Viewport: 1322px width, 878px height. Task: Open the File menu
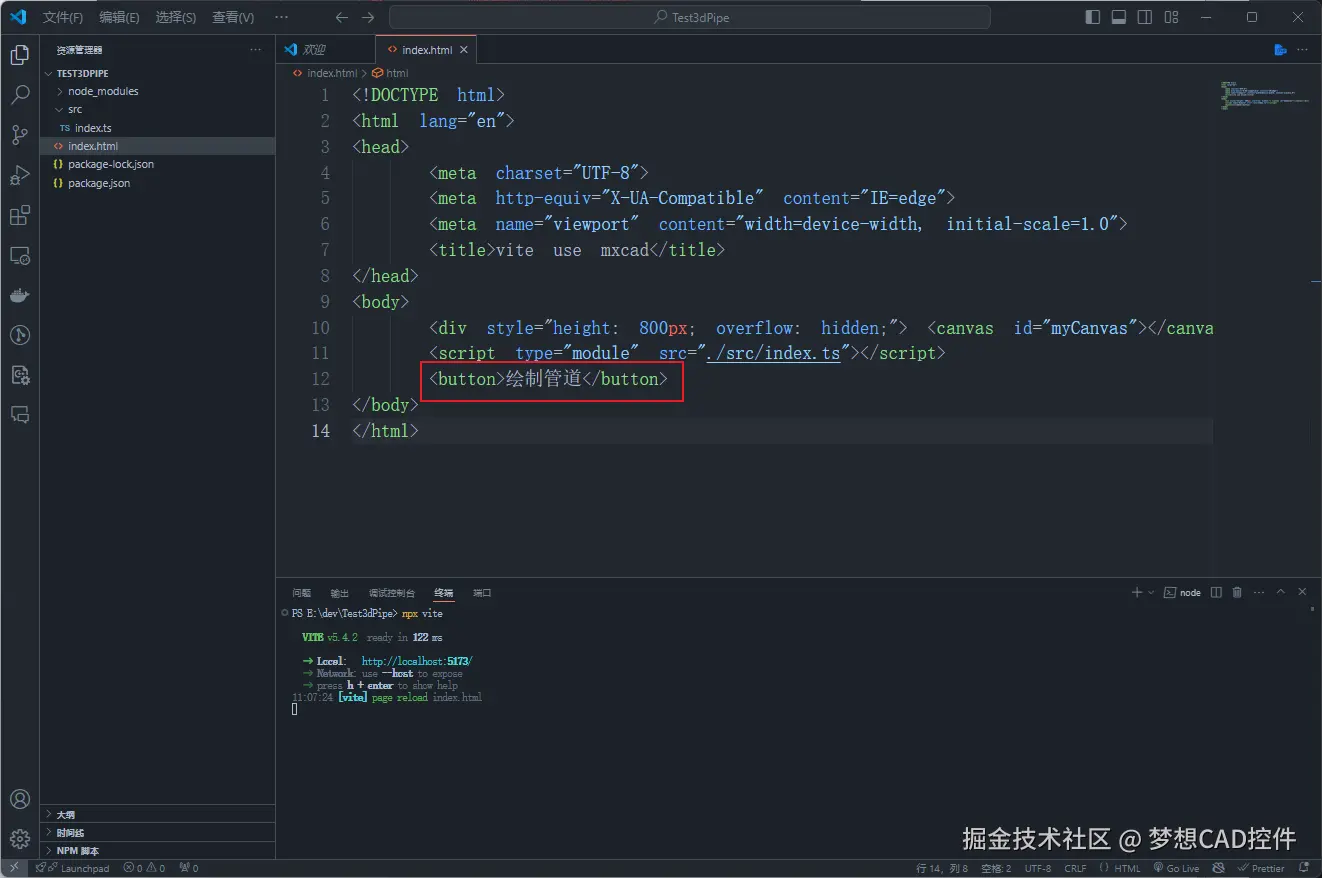click(63, 17)
